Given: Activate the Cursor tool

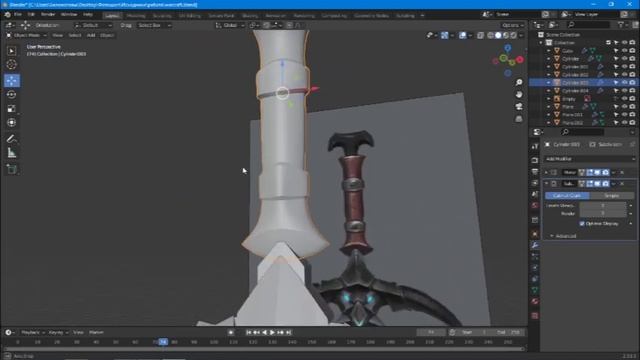Looking at the screenshot, I should pos(11,64).
